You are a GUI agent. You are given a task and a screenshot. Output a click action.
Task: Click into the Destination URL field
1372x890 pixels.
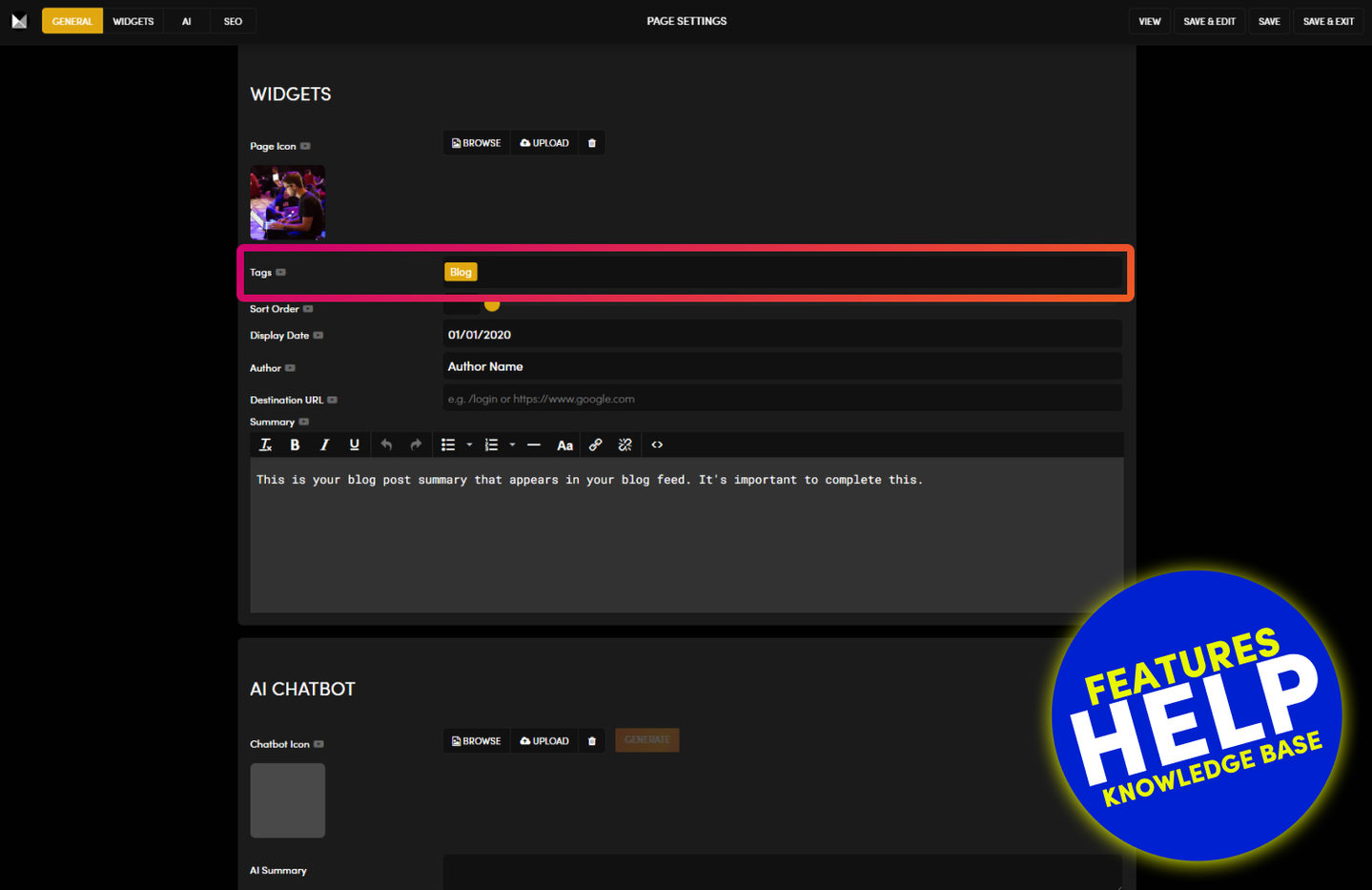pyautogui.click(x=782, y=399)
